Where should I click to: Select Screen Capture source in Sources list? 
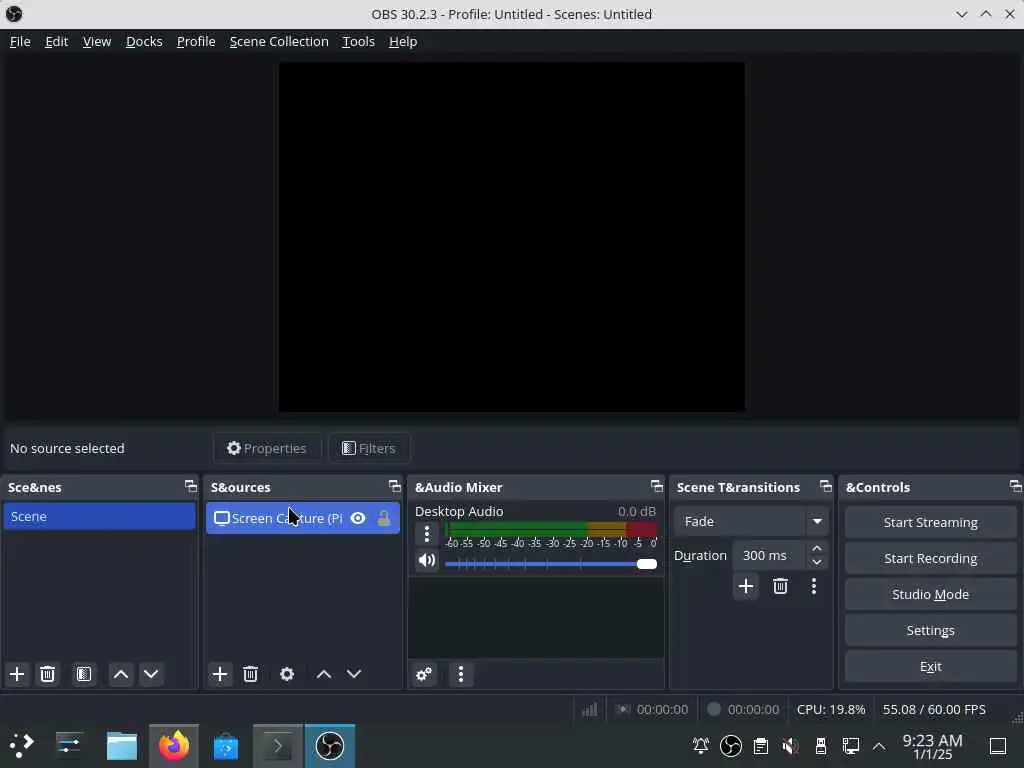pos(303,518)
